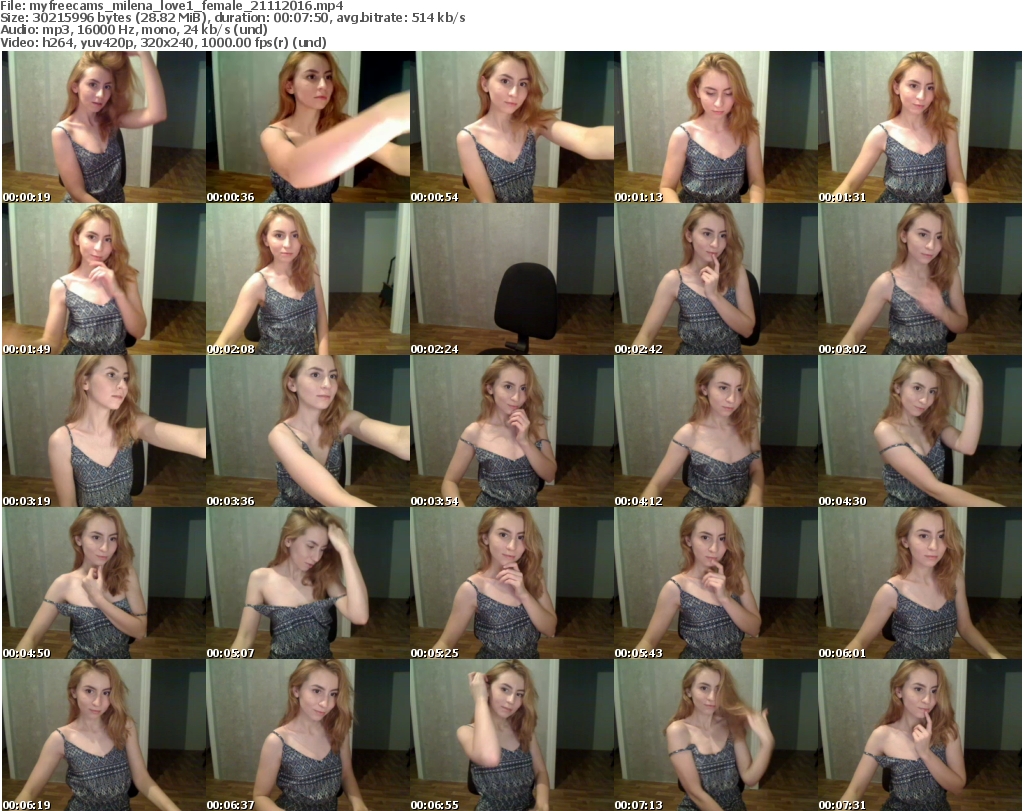The height and width of the screenshot is (811, 1024).
Task: Choose the frame stamped 00:02:08
Action: coord(308,279)
